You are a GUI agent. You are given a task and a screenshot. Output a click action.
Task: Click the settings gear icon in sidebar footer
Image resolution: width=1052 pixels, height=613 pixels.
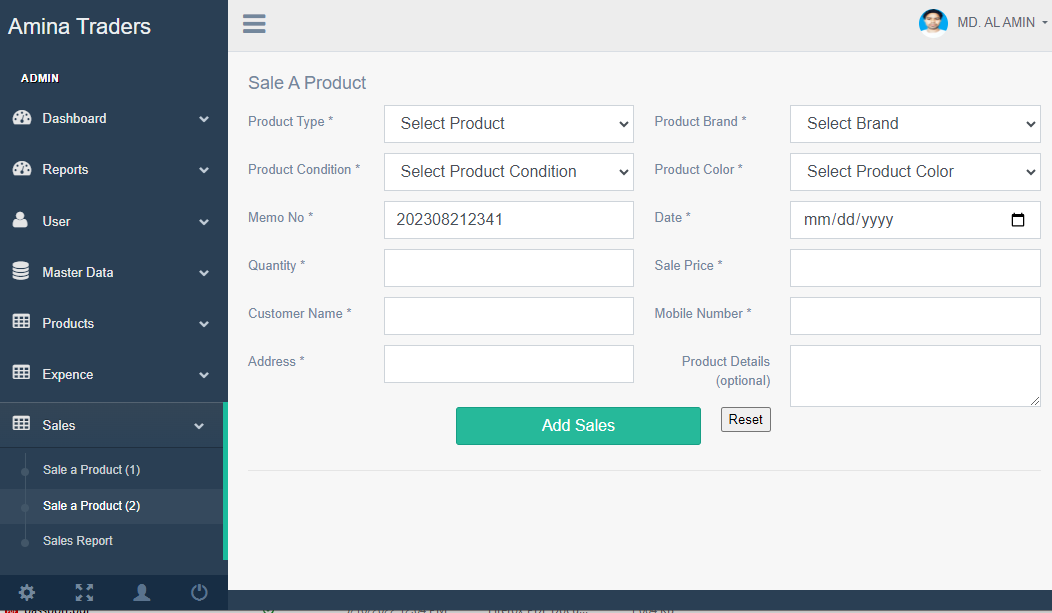pyautogui.click(x=27, y=592)
